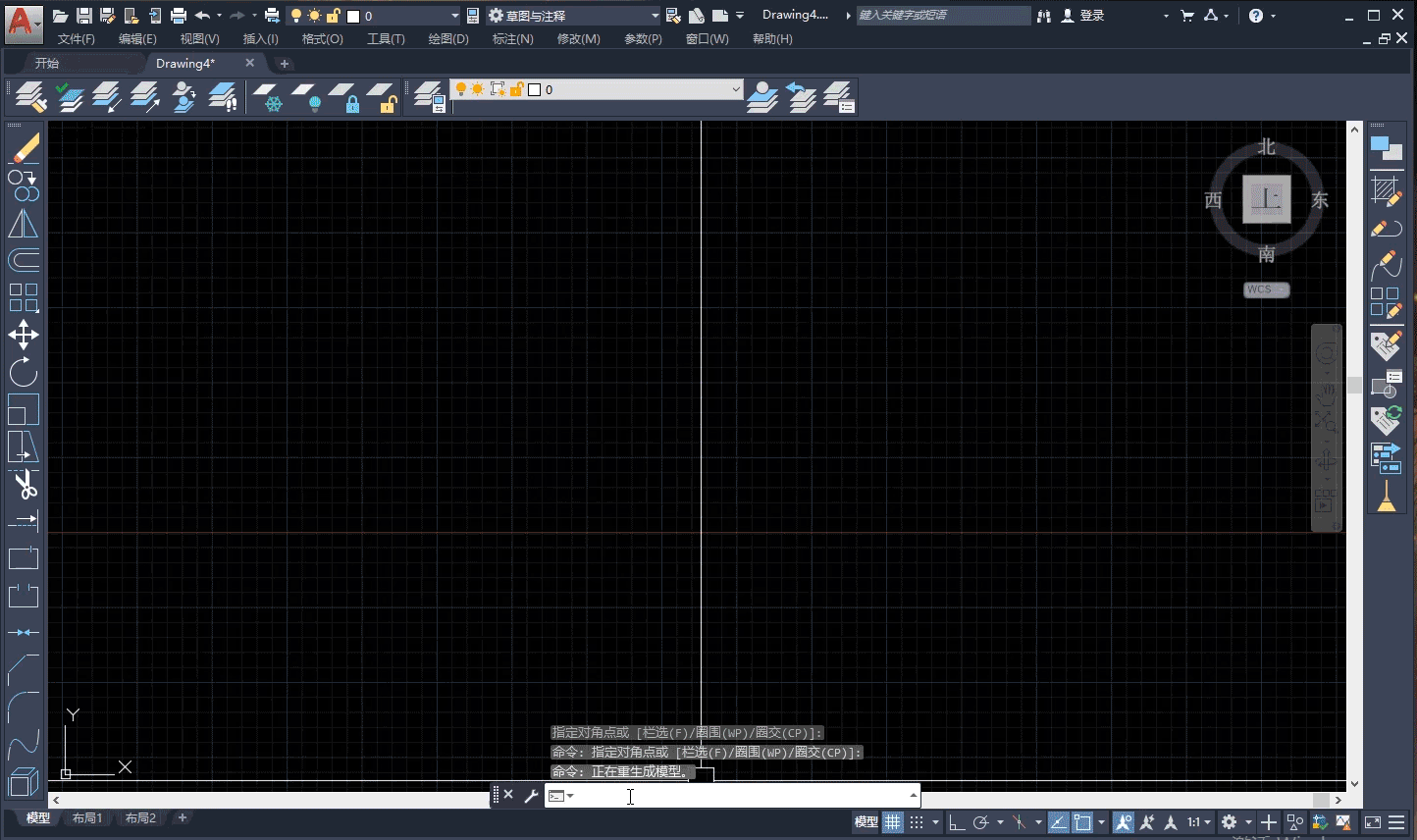Click the Edit Polyline icon
The height and width of the screenshot is (840, 1417).
pos(1386,228)
